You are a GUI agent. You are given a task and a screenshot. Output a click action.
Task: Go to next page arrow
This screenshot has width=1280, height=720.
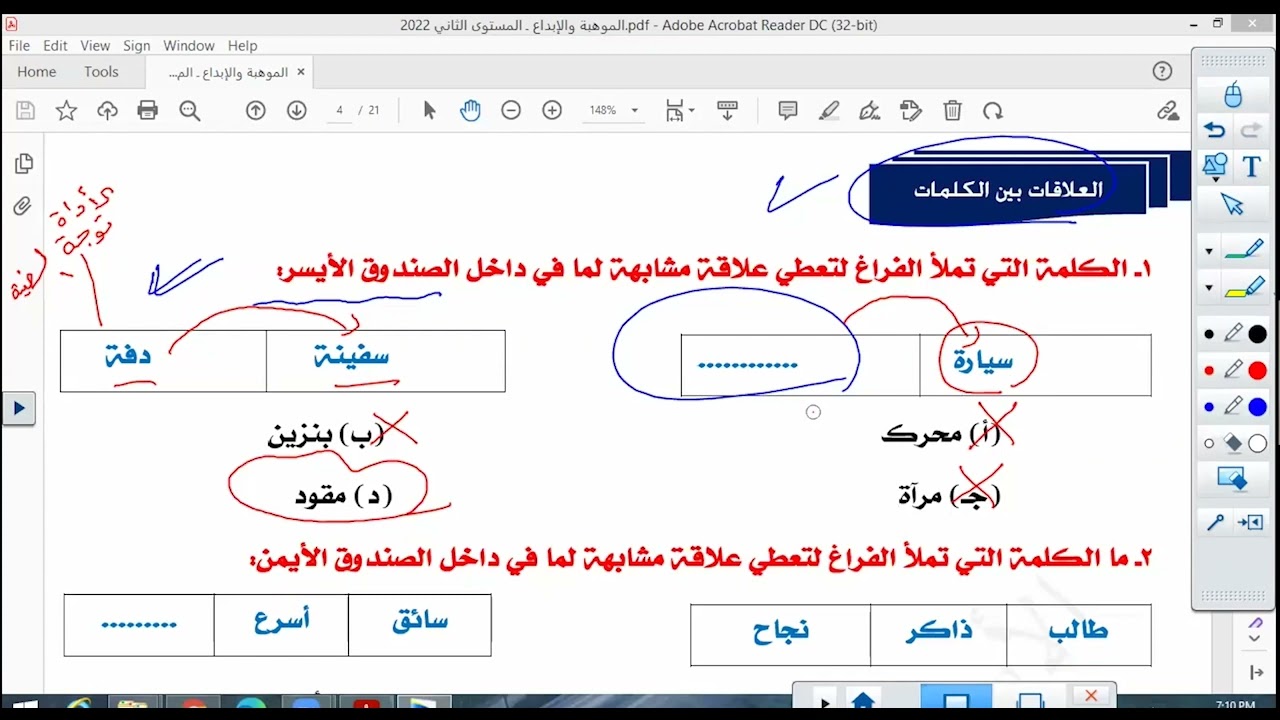297,111
